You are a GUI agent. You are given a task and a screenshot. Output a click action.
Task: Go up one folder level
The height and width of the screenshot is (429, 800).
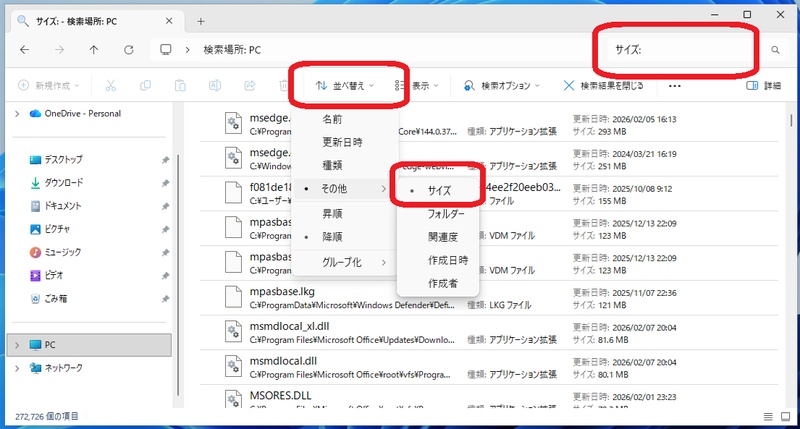[94, 49]
